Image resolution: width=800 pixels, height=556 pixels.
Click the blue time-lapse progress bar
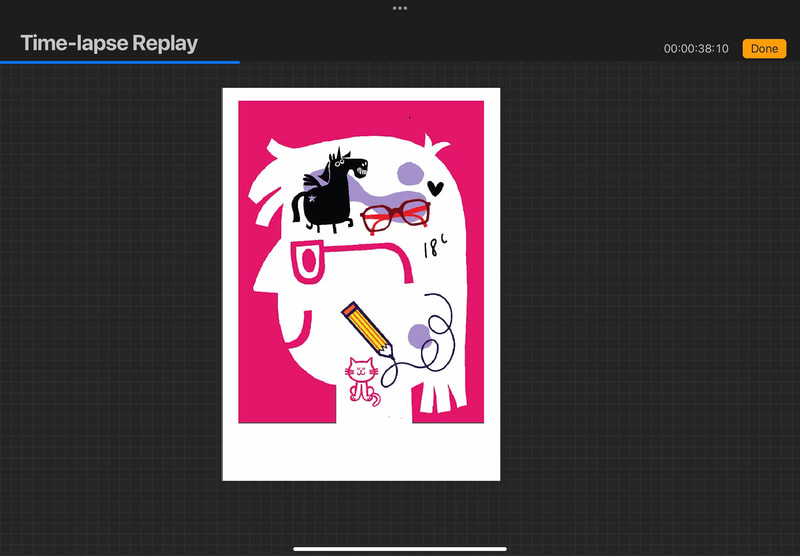[x=120, y=62]
